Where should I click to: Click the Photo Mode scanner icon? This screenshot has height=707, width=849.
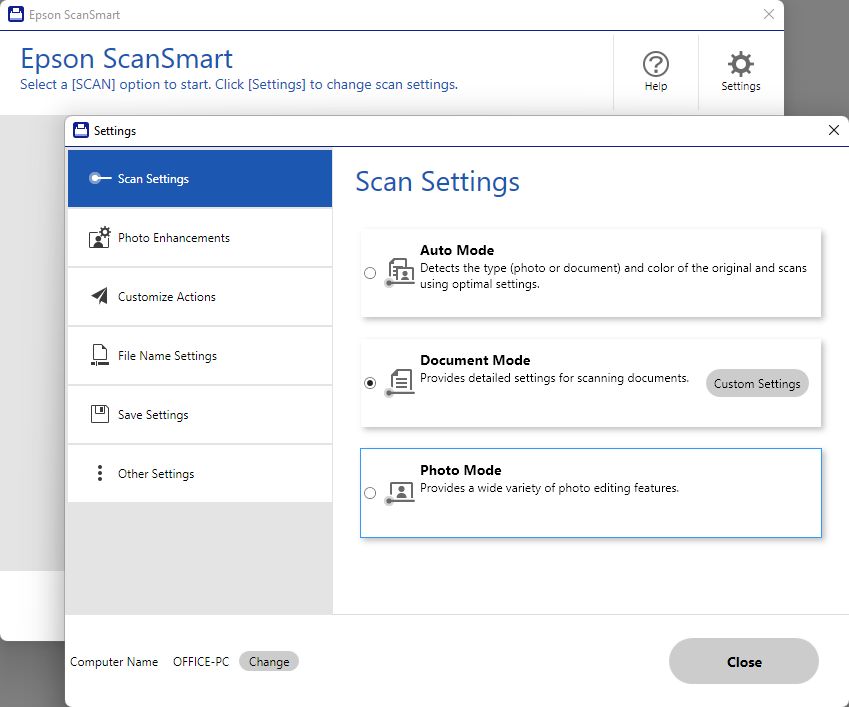click(400, 492)
